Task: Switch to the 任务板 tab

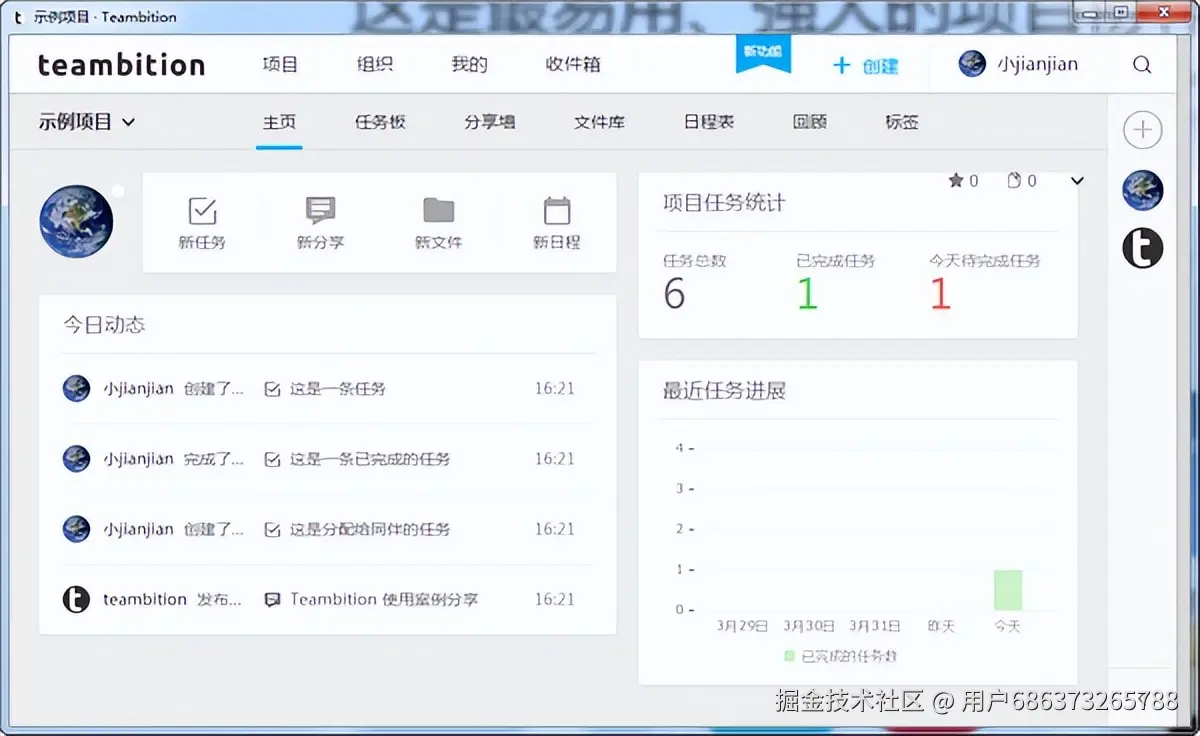Action: tap(380, 122)
